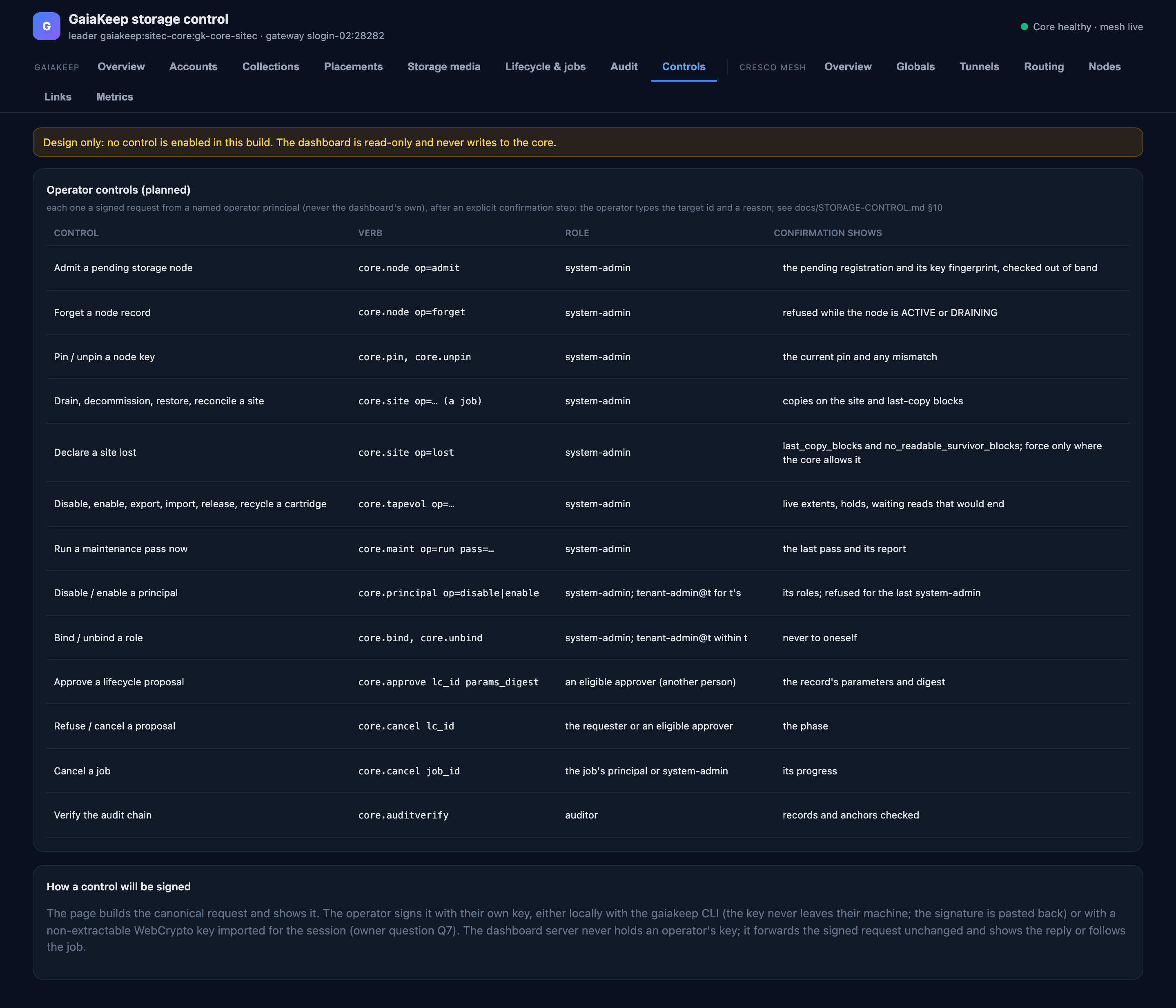This screenshot has width=1176, height=1008.
Task: Click live extents, holds, waiting reads text
Action: [893, 504]
